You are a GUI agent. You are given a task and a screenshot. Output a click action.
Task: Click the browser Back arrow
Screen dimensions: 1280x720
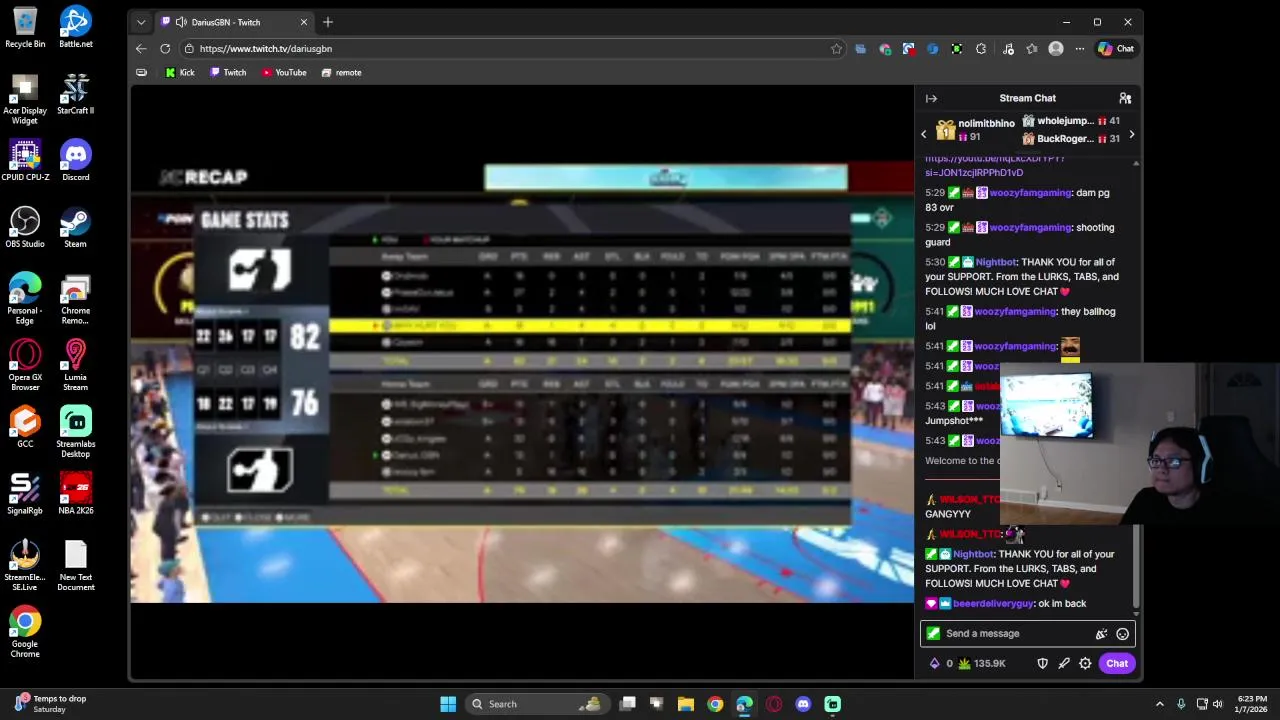pyautogui.click(x=141, y=48)
